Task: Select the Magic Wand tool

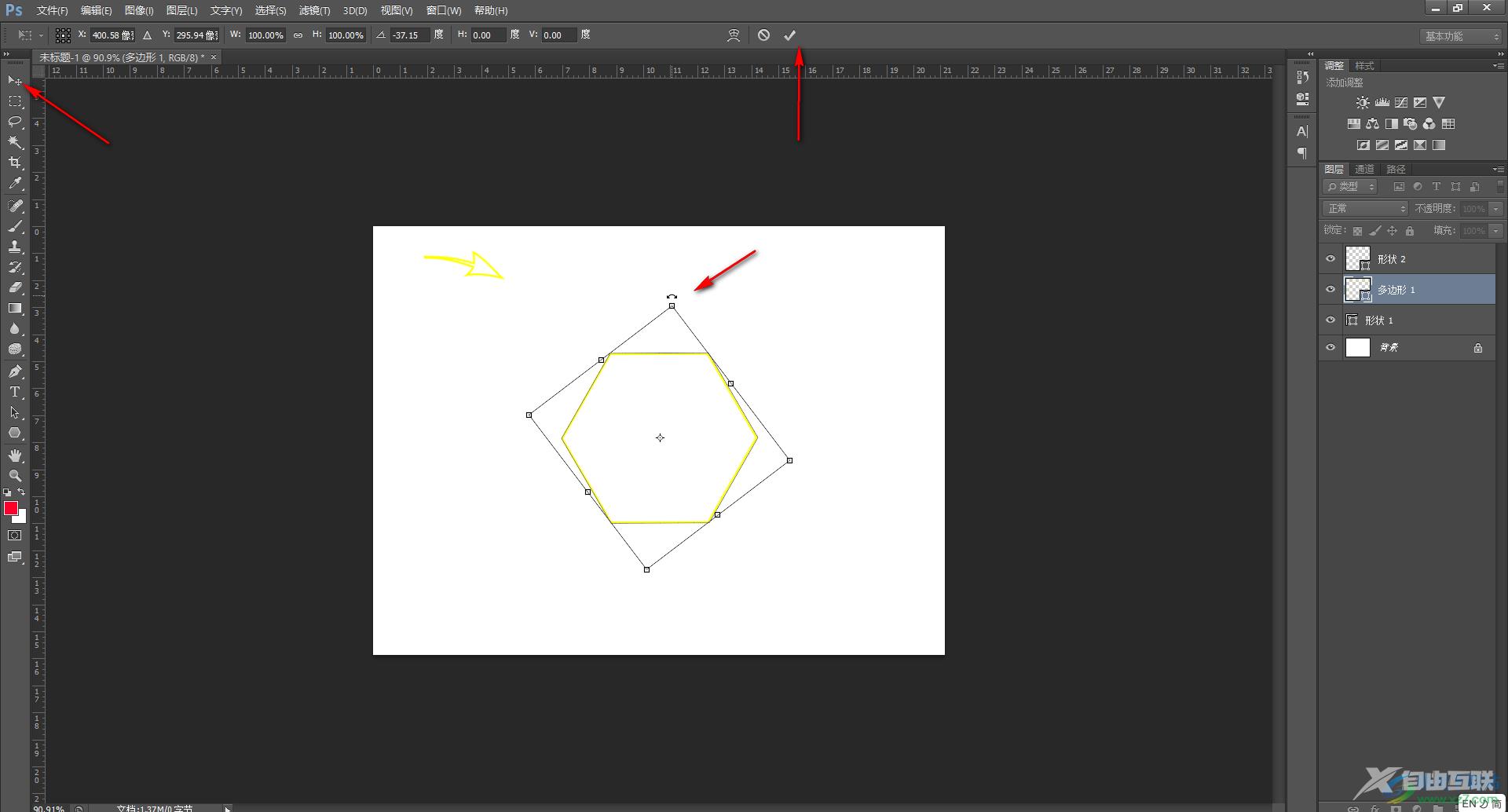Action: tap(15, 142)
